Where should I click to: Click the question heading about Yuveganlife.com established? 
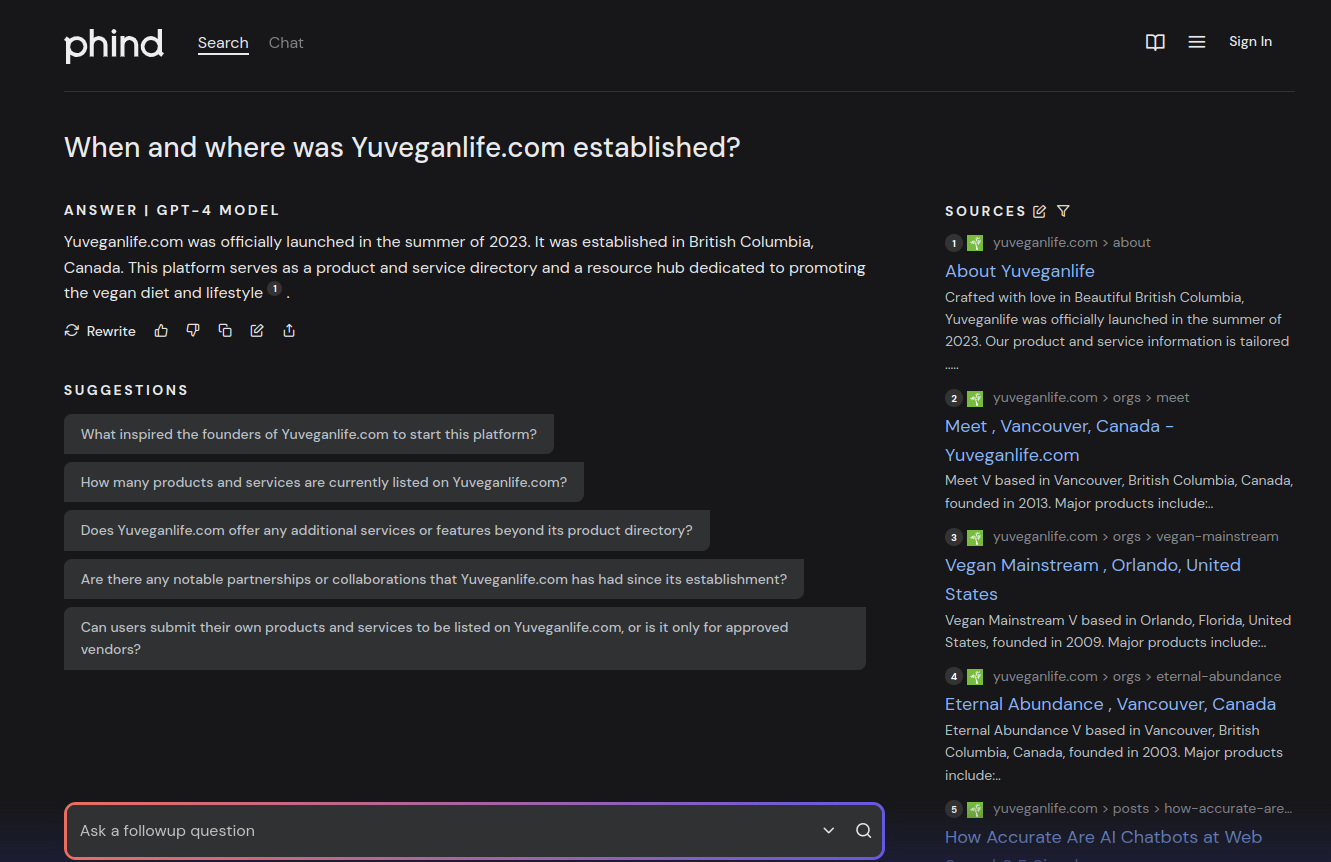click(x=402, y=148)
